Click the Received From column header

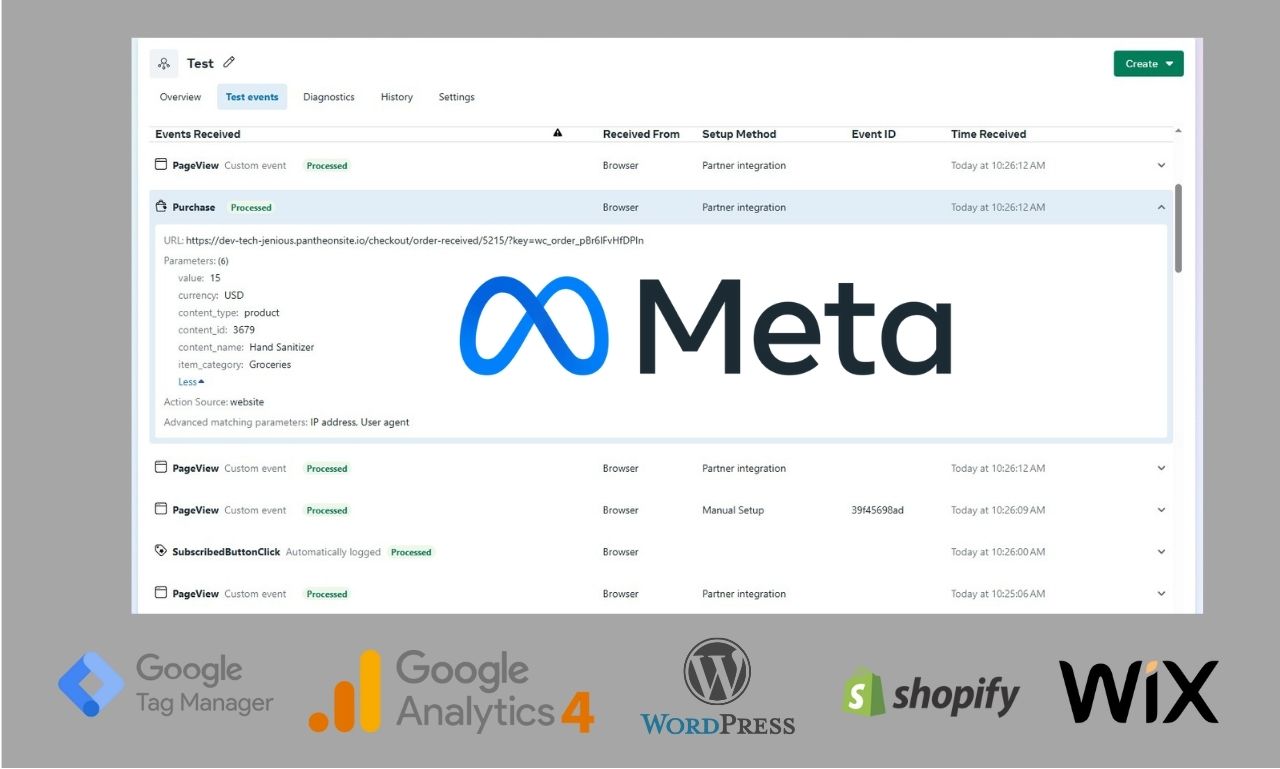pos(641,134)
